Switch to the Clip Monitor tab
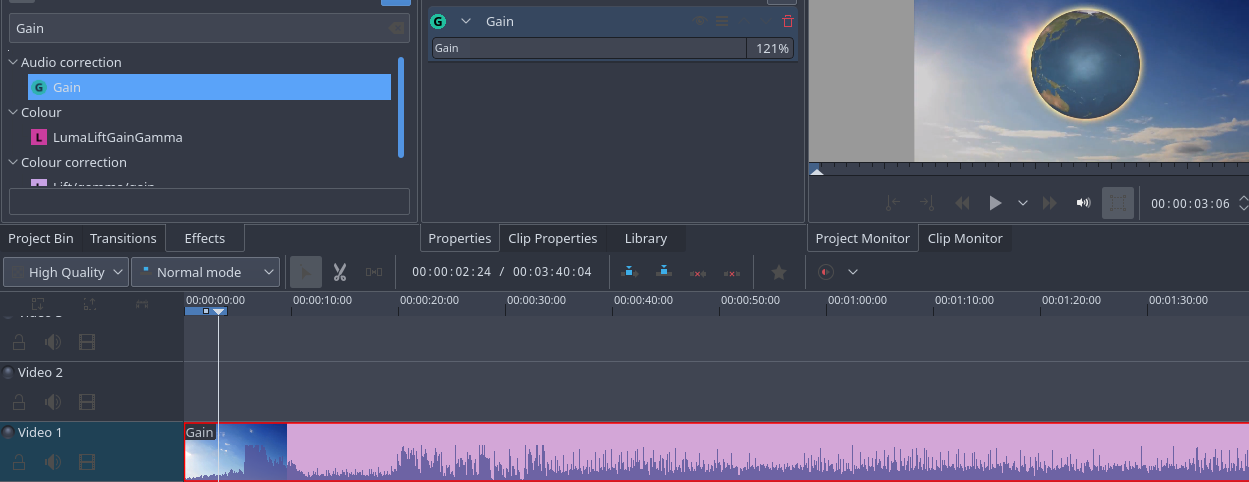Screen dimensions: 1249x482 (965, 238)
